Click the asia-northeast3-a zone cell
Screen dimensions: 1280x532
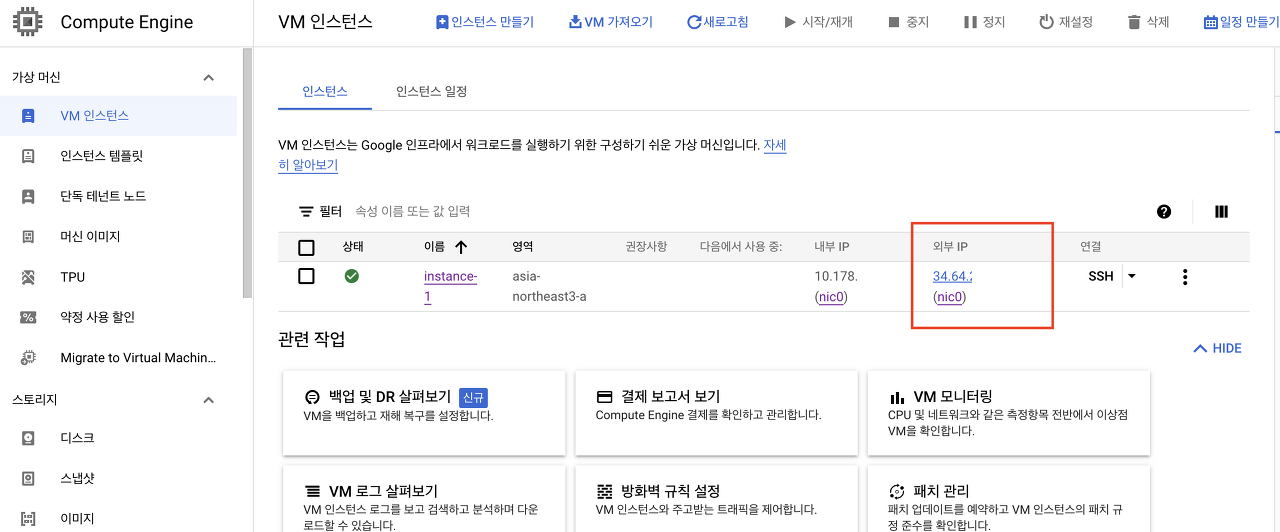click(x=549, y=286)
